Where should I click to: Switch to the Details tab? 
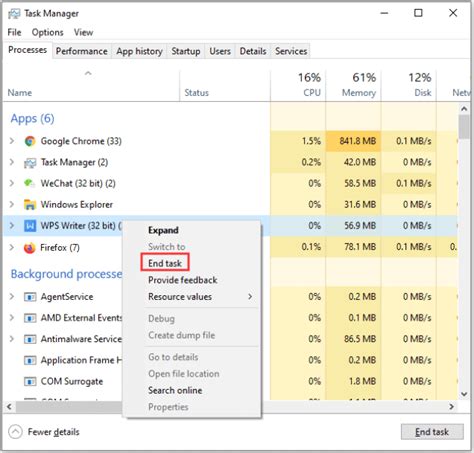point(253,51)
